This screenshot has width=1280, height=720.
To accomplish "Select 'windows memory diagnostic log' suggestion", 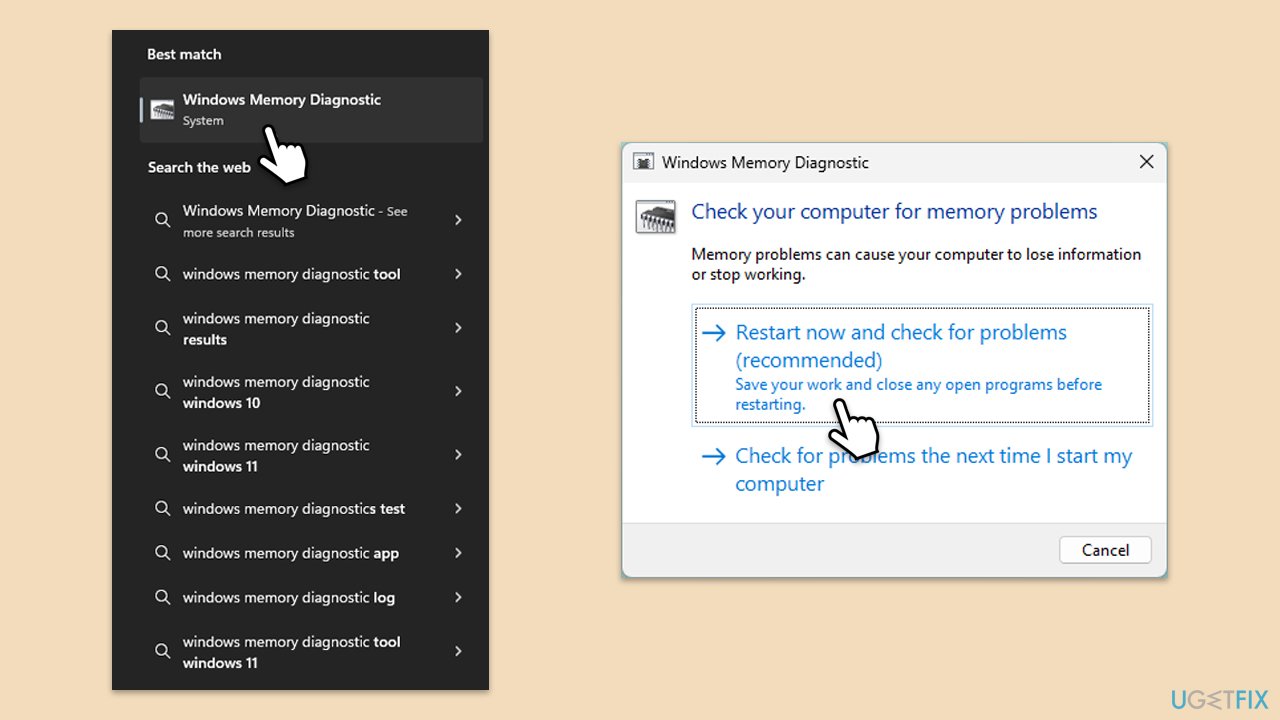I will tap(311, 597).
